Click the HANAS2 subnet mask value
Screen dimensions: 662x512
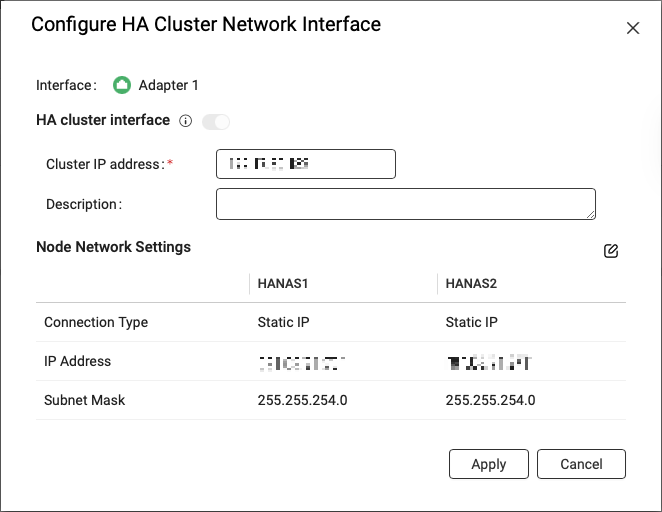click(490, 400)
